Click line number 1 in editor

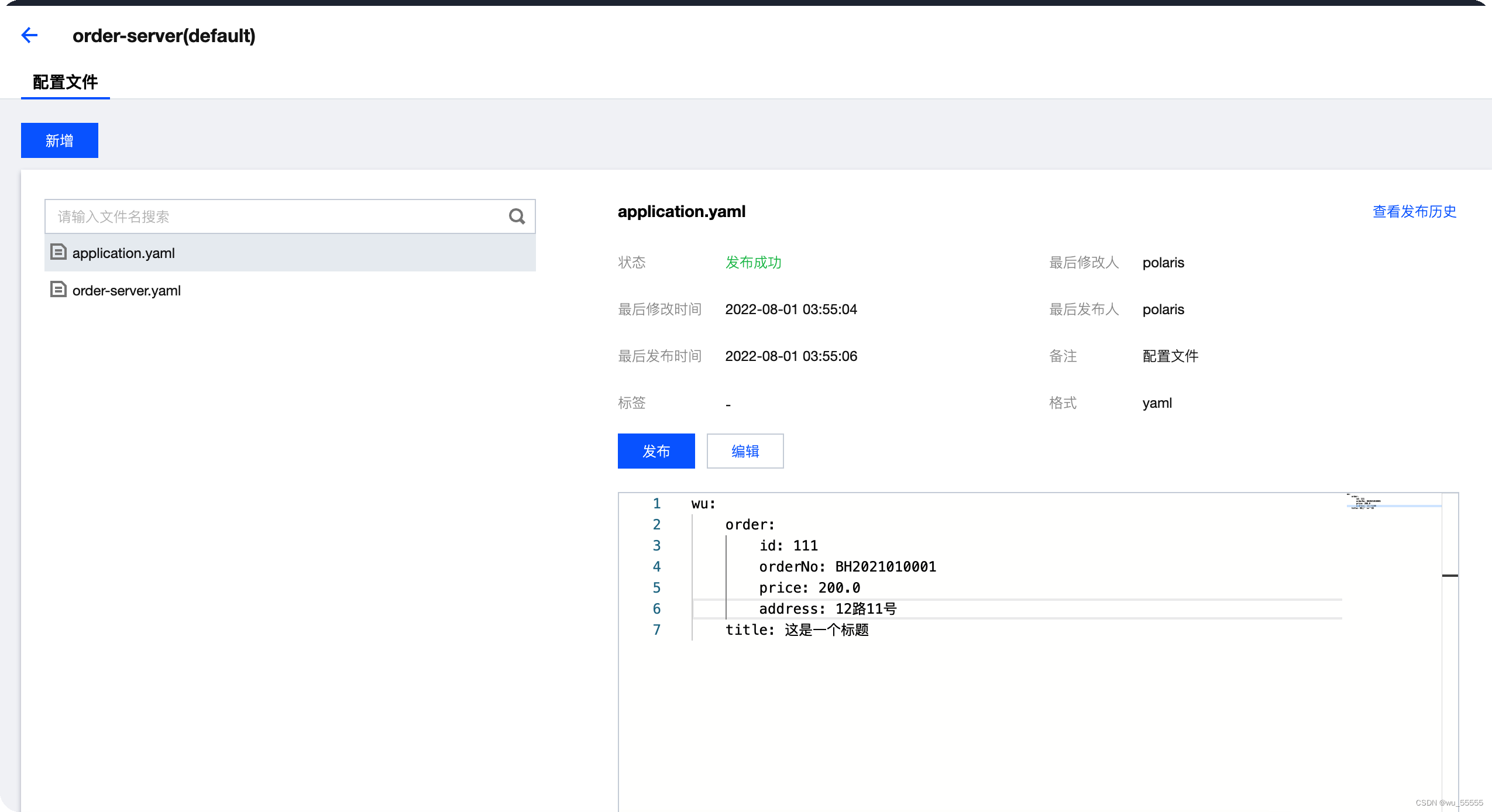[656, 504]
